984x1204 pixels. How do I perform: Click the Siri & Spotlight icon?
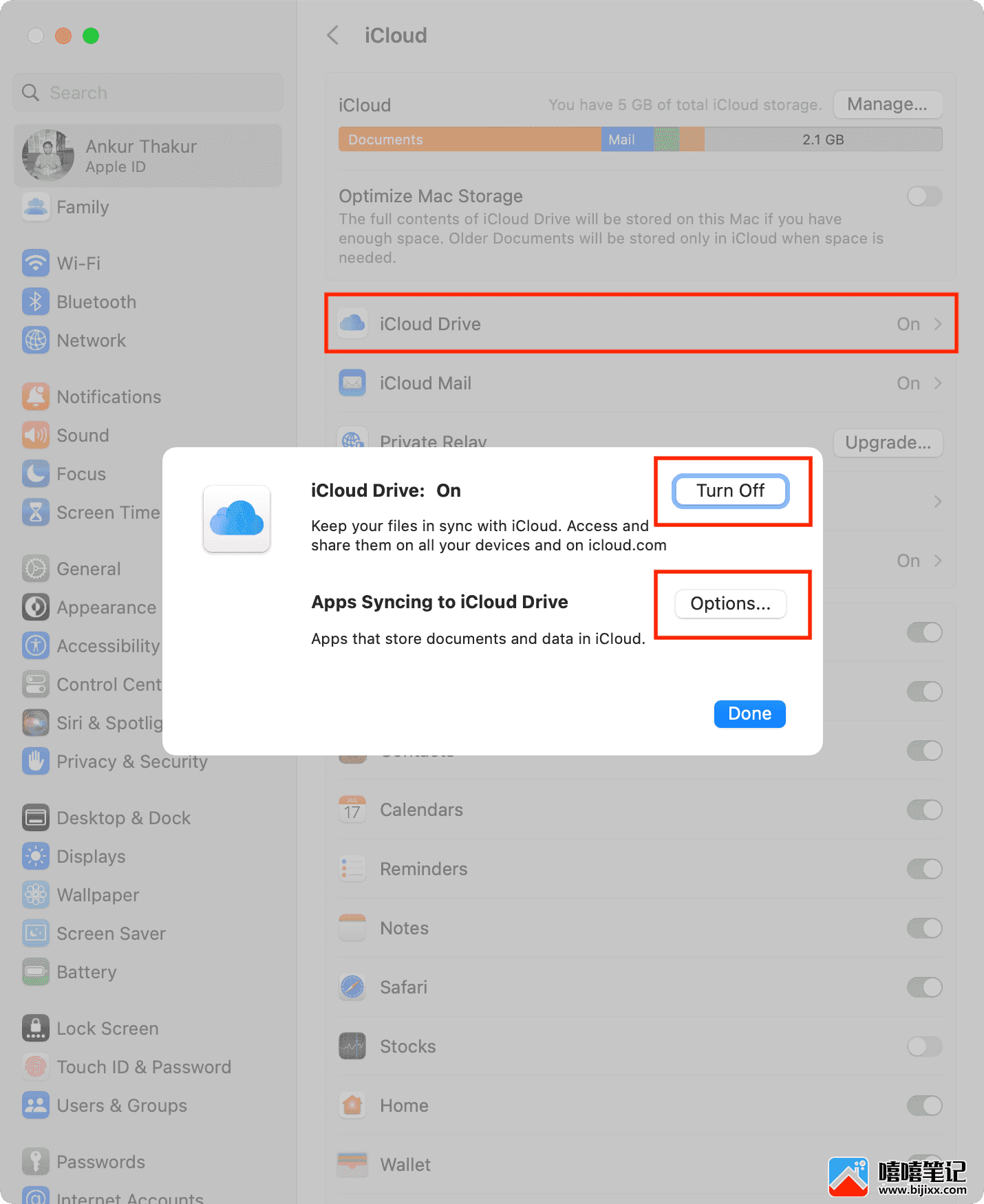tap(36, 722)
